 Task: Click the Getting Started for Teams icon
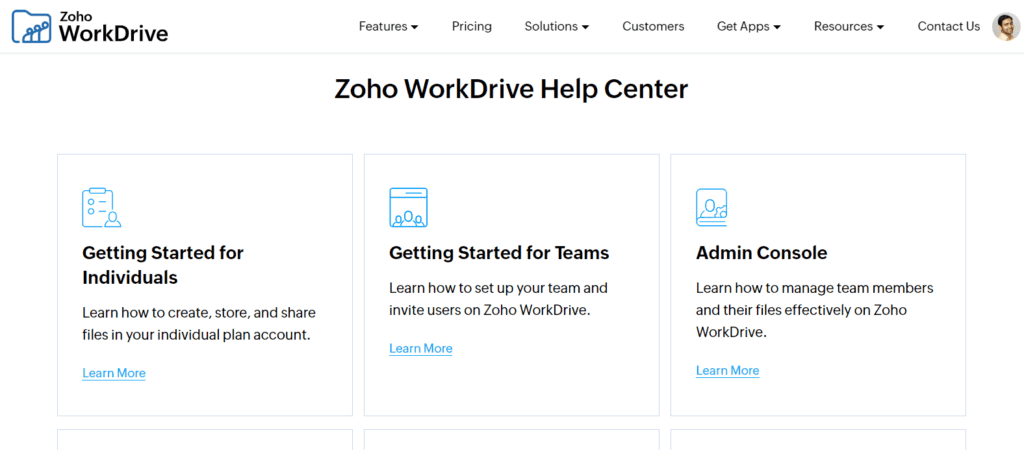pyautogui.click(x=408, y=207)
